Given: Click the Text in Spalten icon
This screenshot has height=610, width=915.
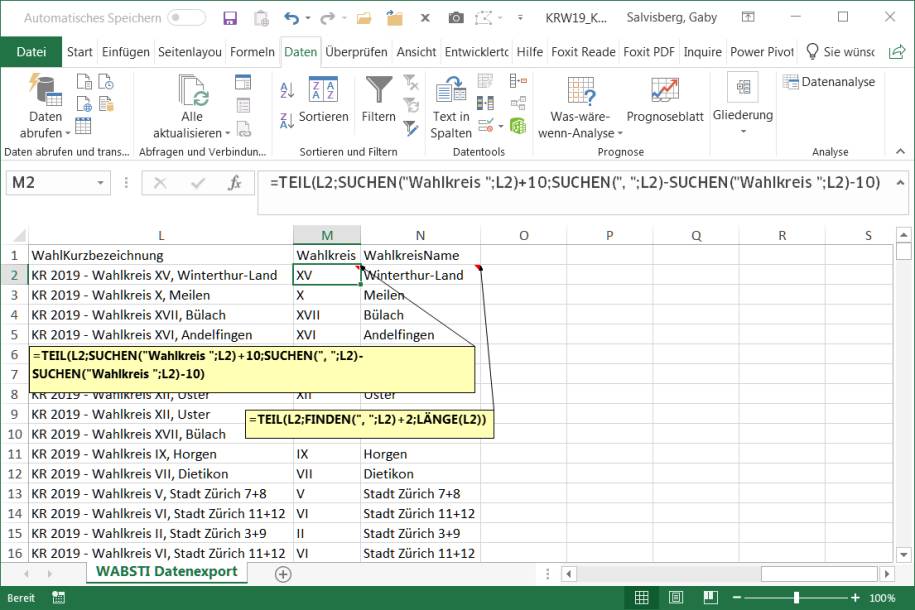Looking at the screenshot, I should coord(450,100).
